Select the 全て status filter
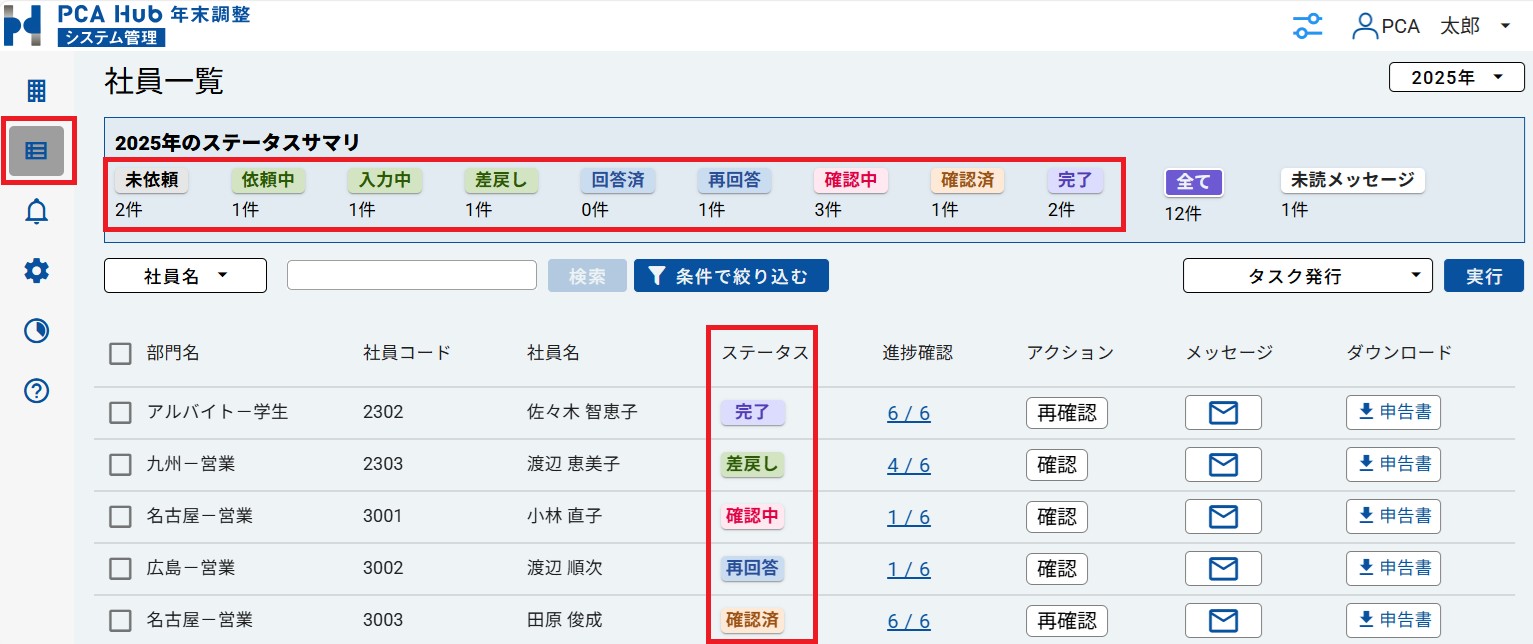The height and width of the screenshot is (644, 1533). tap(1194, 182)
